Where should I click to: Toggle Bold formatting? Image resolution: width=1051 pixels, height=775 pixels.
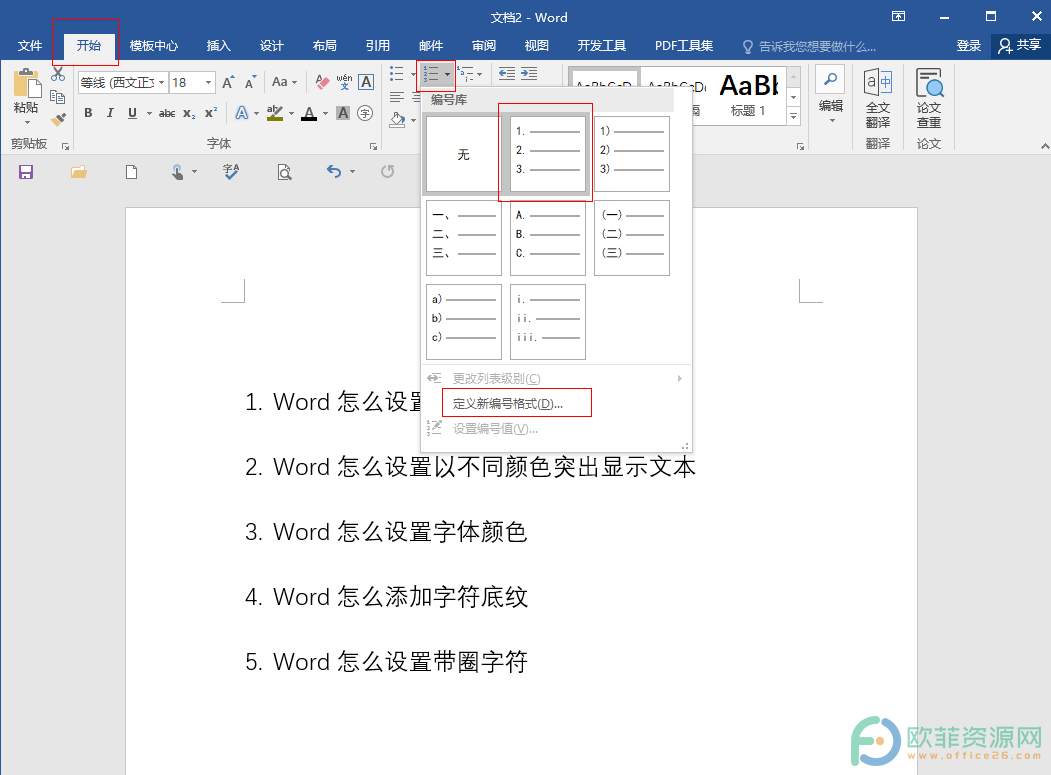click(x=88, y=113)
